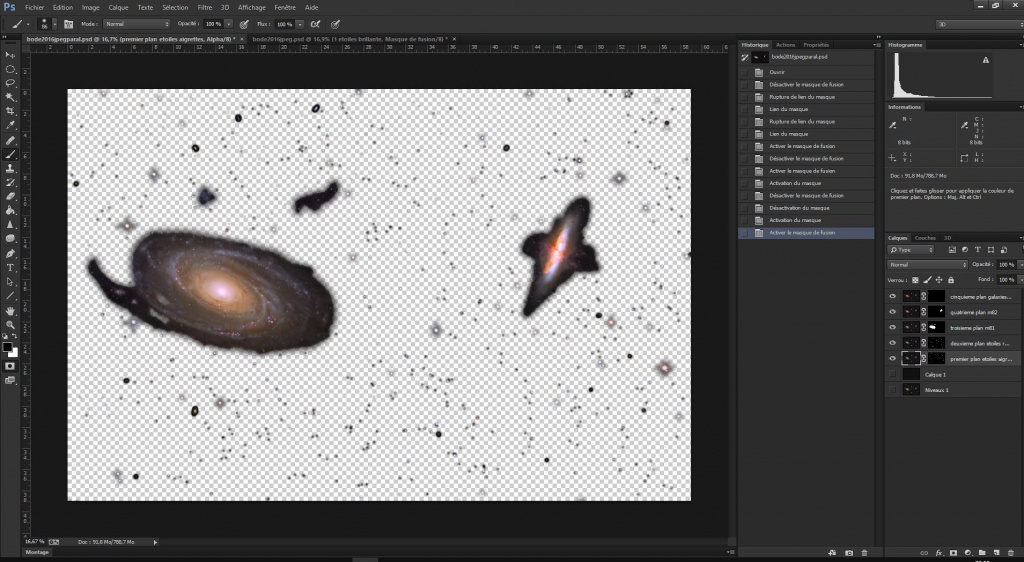Show the 'Niveaux 1' layer
This screenshot has height=562, width=1024.
coord(892,390)
